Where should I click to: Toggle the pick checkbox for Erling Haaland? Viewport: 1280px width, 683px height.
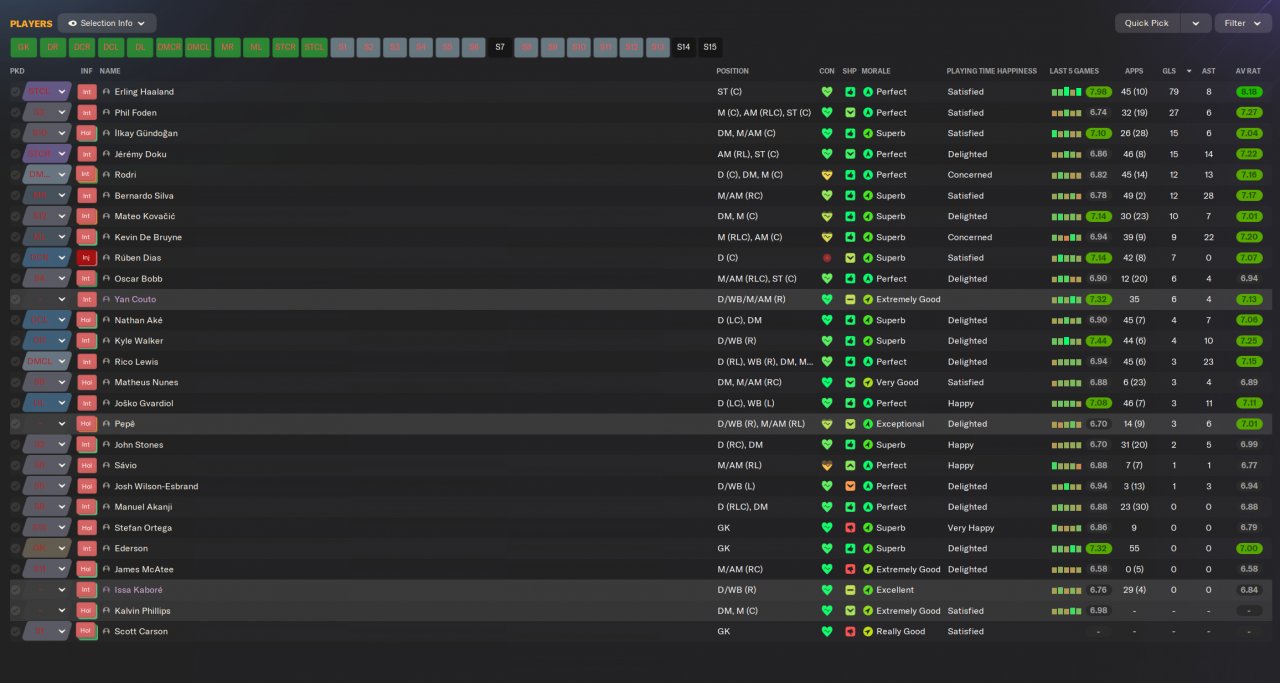(x=15, y=92)
